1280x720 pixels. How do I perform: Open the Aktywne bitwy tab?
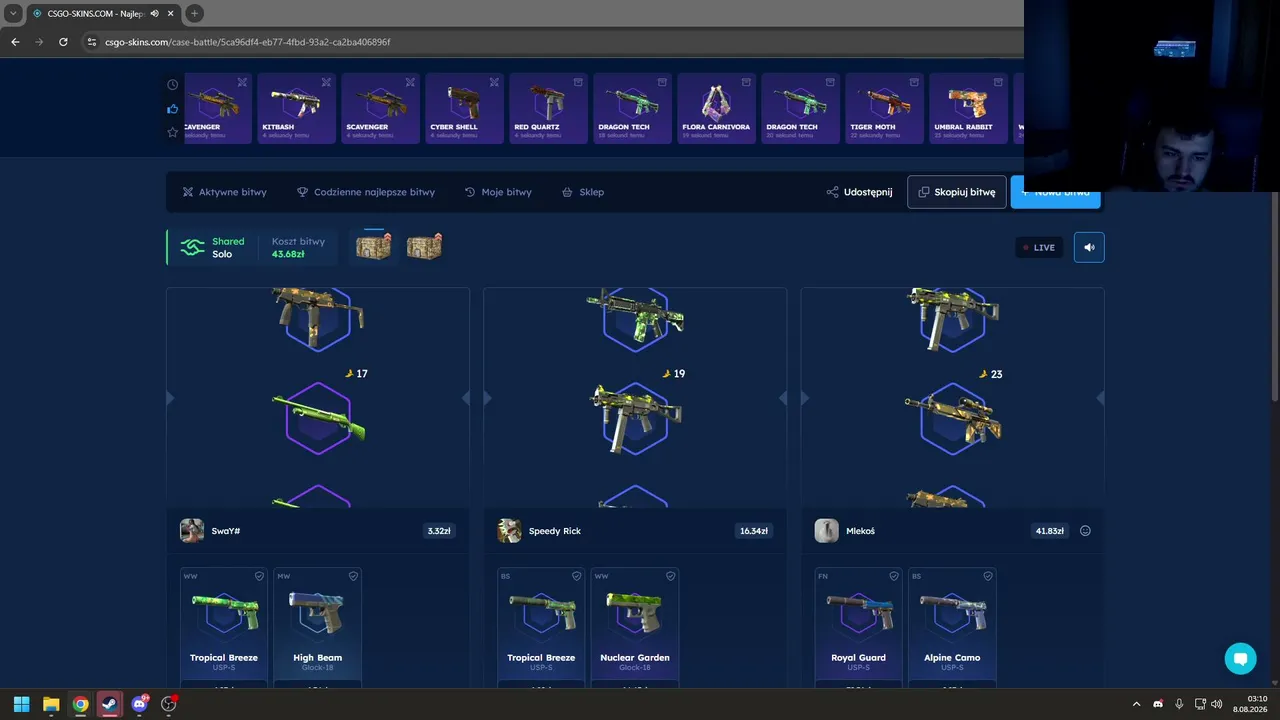(225, 192)
